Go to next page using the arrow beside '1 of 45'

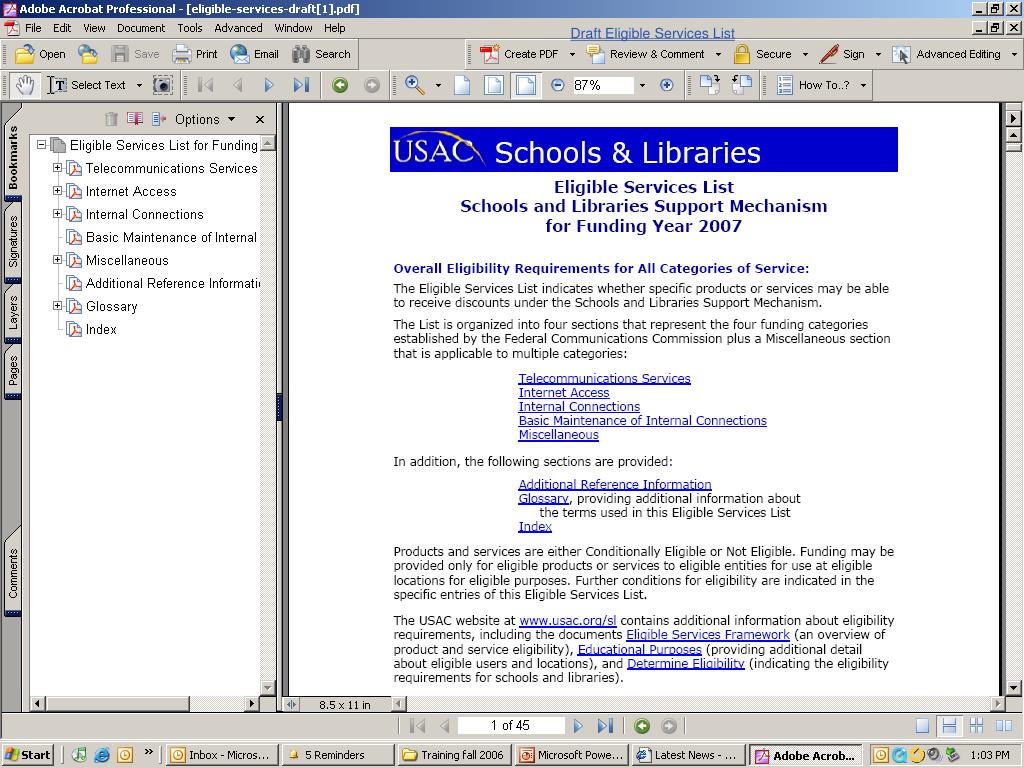(x=577, y=726)
